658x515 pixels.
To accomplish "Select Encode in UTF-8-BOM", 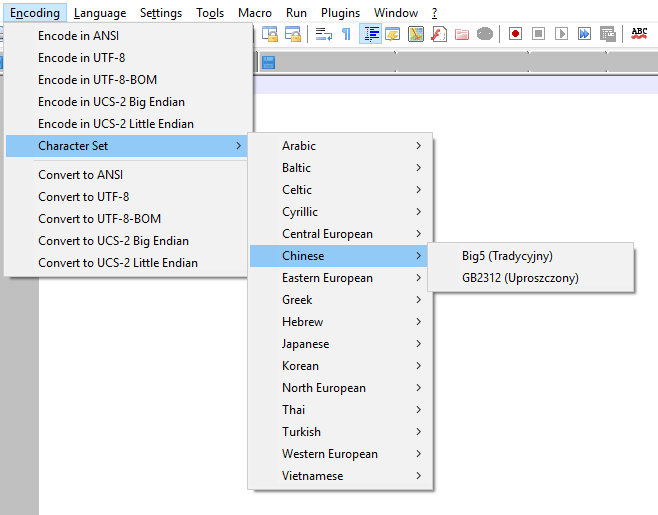I will (129, 80).
